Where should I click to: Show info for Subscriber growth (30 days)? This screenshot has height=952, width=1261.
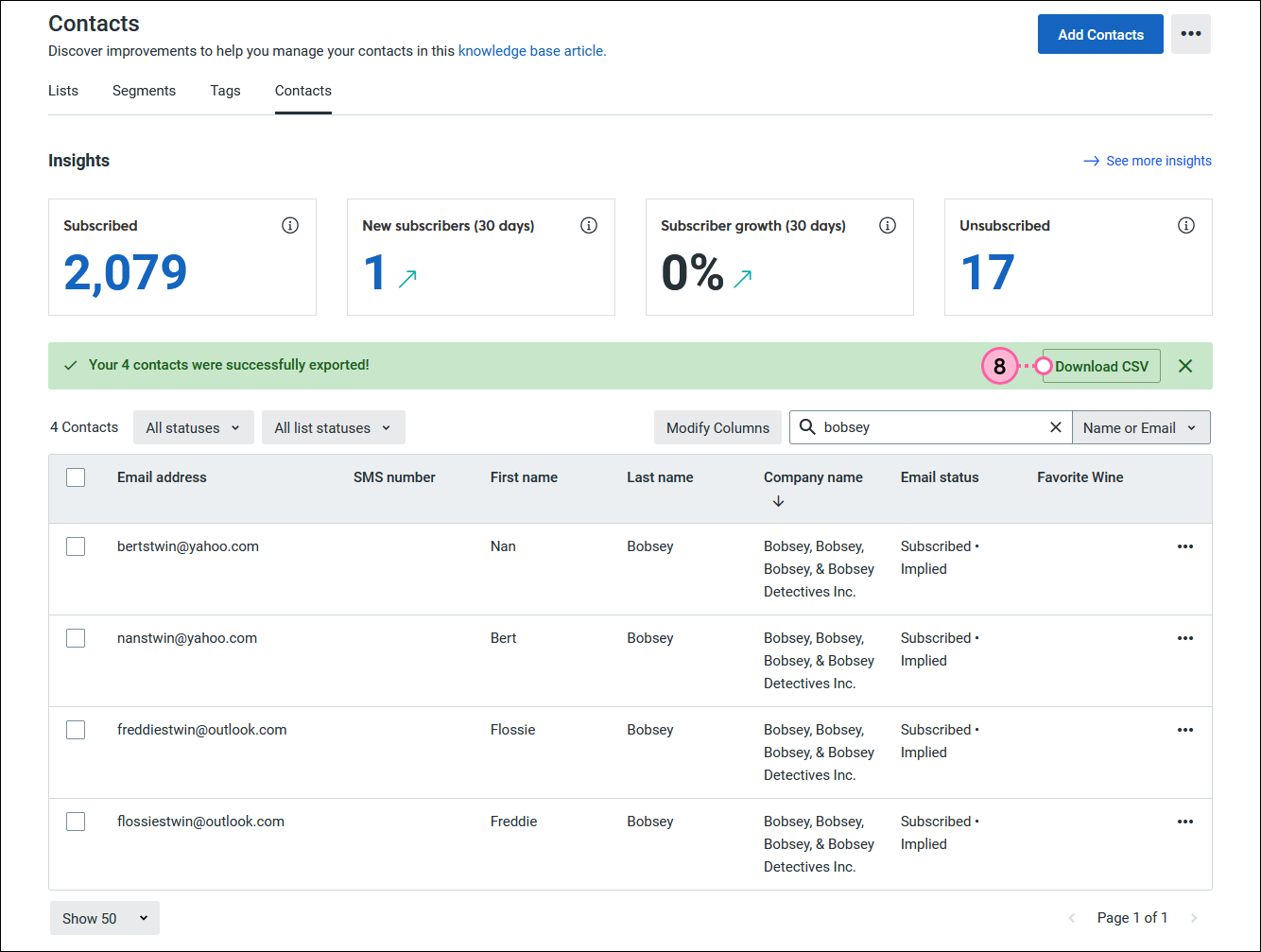(888, 225)
